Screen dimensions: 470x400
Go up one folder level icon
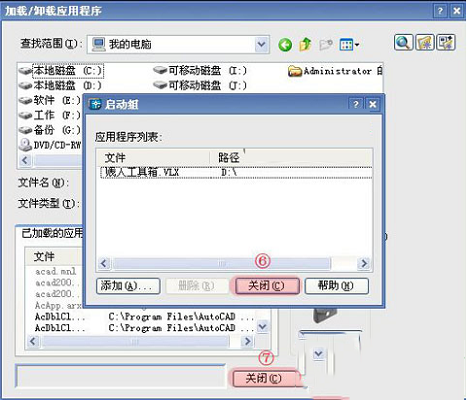(305, 44)
